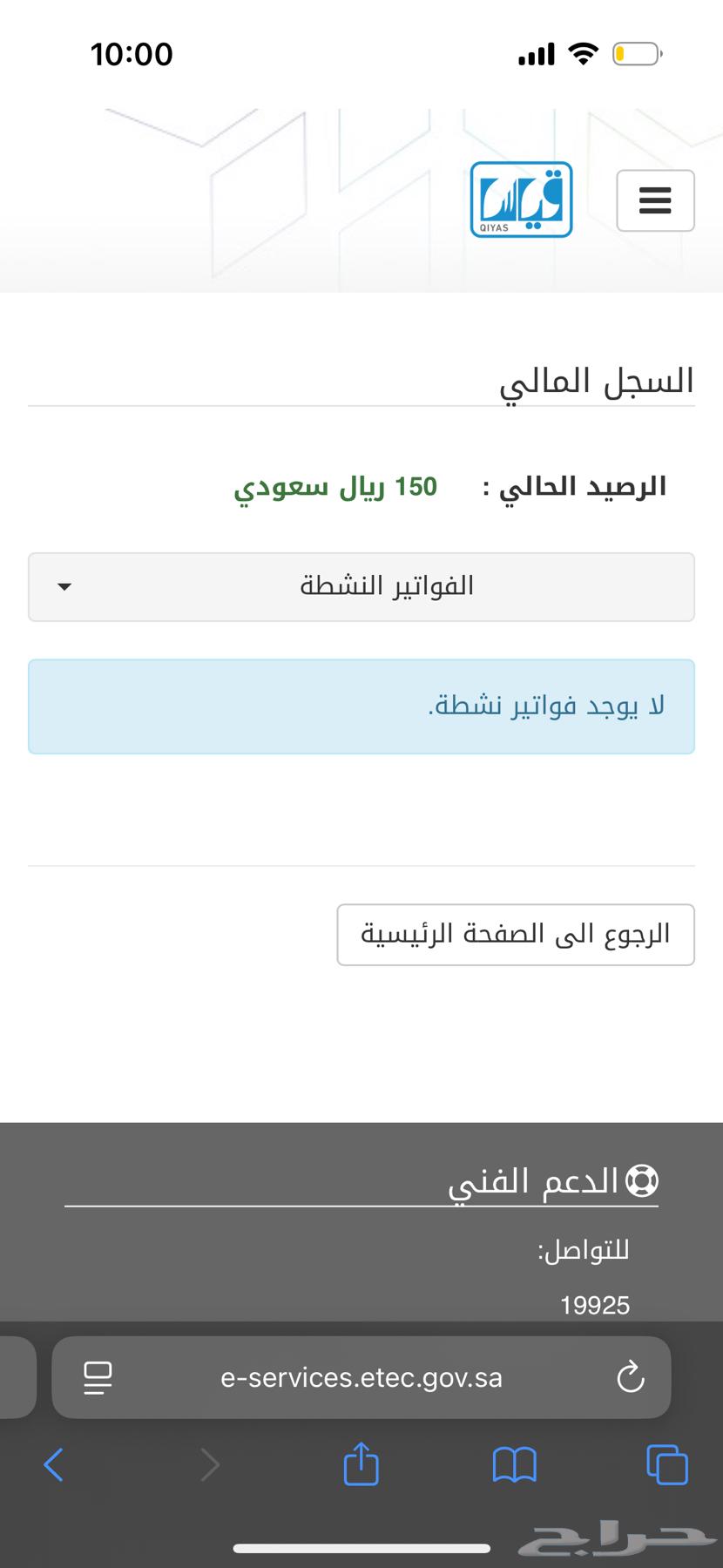Click the lifebuoy technical support icon
This screenshot has height=1568, width=723.
pos(642,1181)
